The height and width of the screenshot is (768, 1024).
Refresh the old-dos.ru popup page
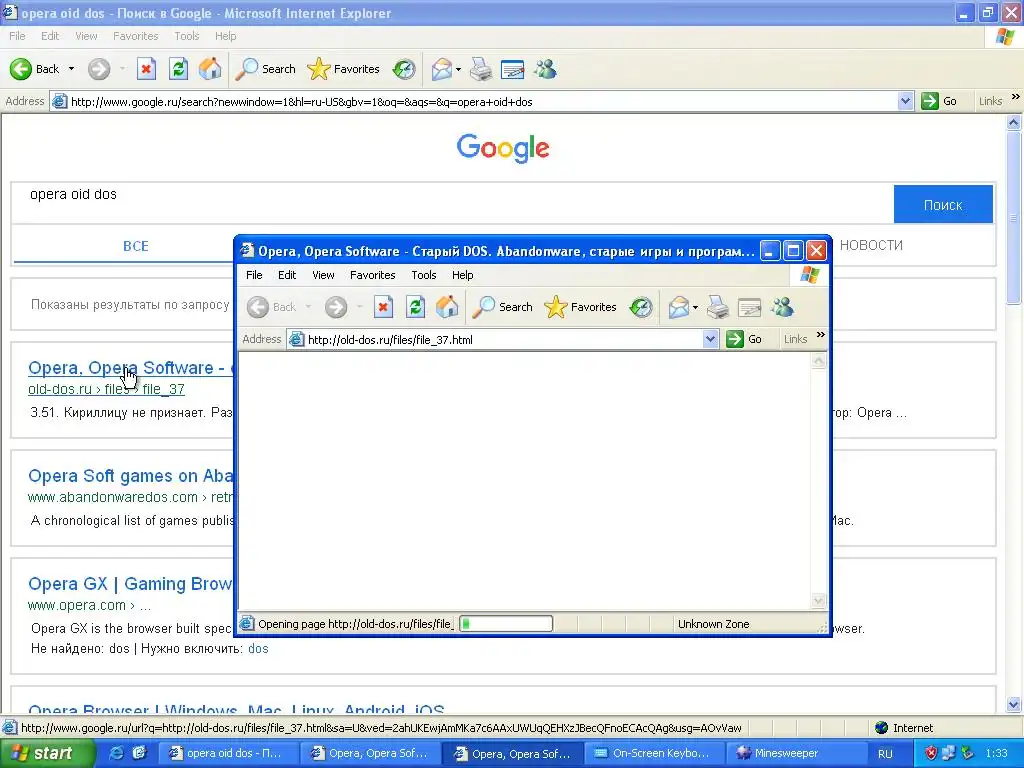click(415, 306)
